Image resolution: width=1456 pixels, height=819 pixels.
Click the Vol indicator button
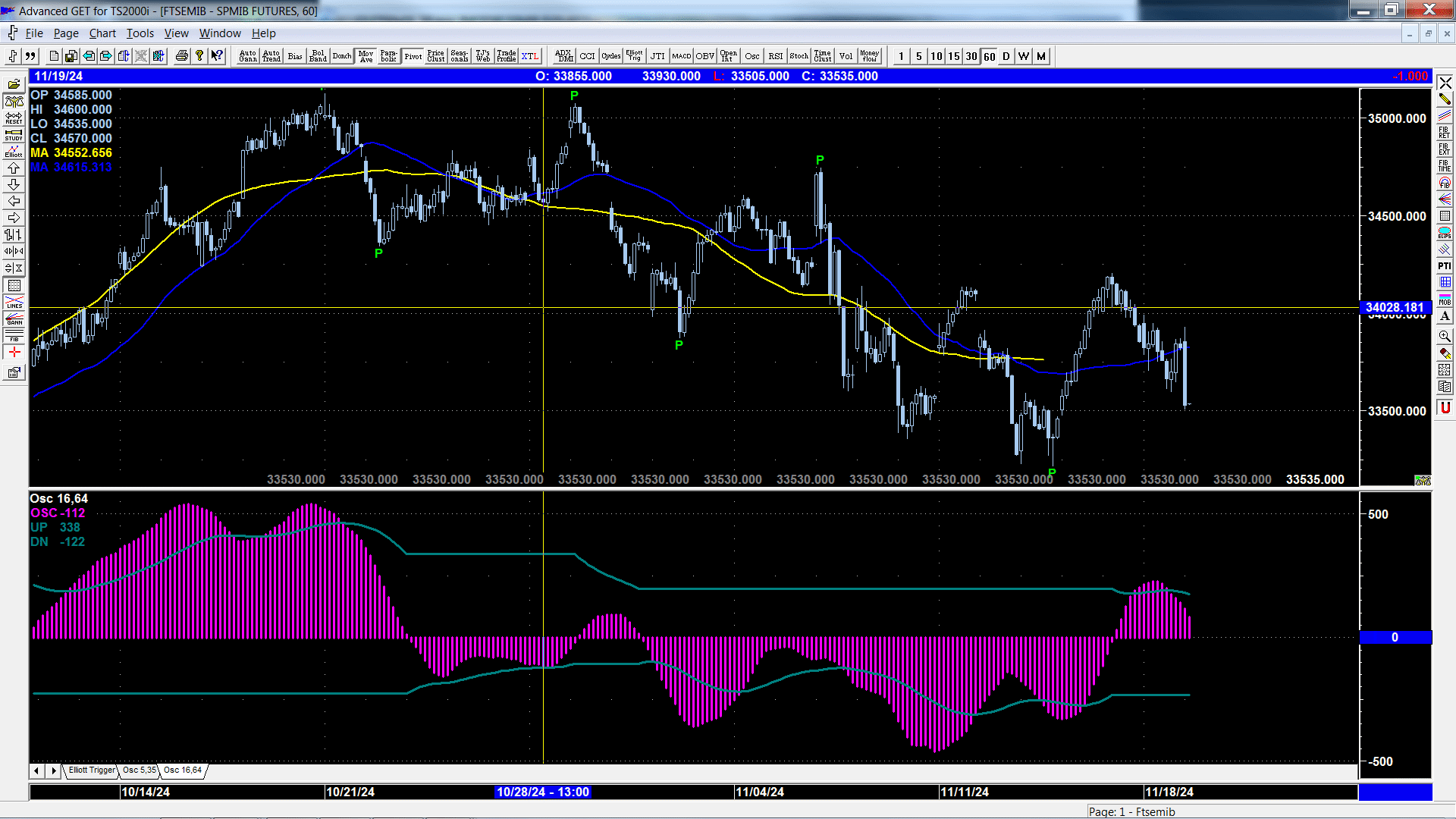[846, 56]
